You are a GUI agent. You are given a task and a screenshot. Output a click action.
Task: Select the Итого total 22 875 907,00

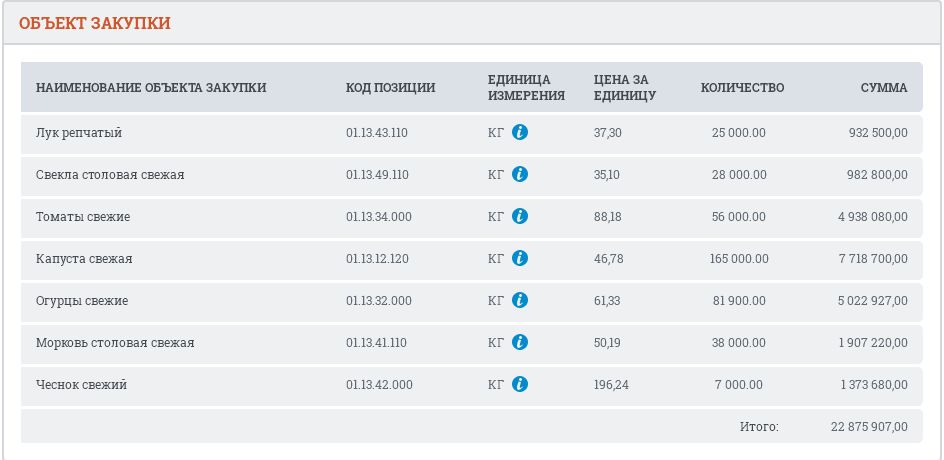pyautogui.click(x=869, y=427)
